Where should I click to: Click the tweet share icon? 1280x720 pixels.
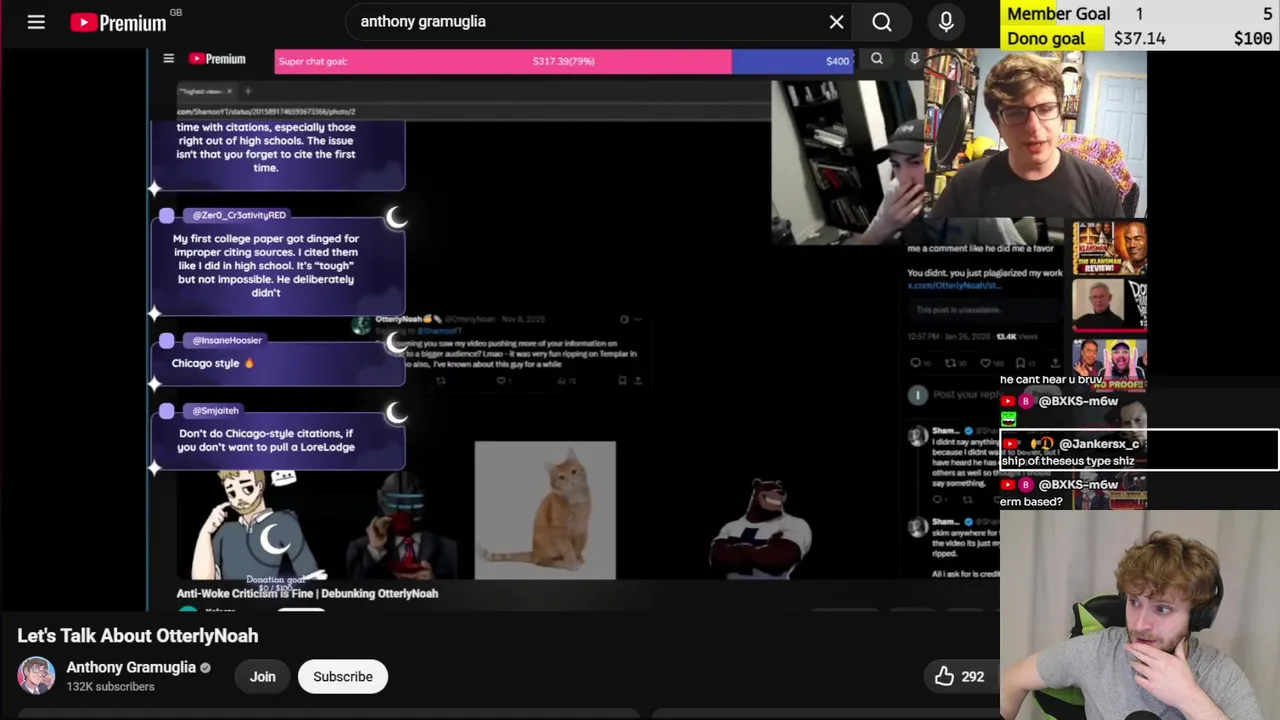pos(1055,363)
